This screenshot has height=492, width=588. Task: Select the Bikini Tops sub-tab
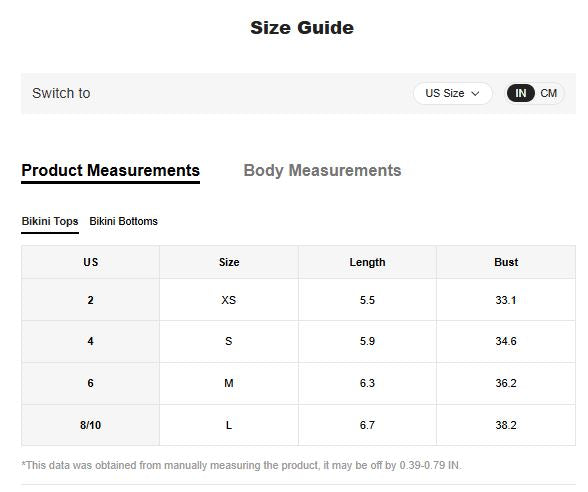pos(50,222)
